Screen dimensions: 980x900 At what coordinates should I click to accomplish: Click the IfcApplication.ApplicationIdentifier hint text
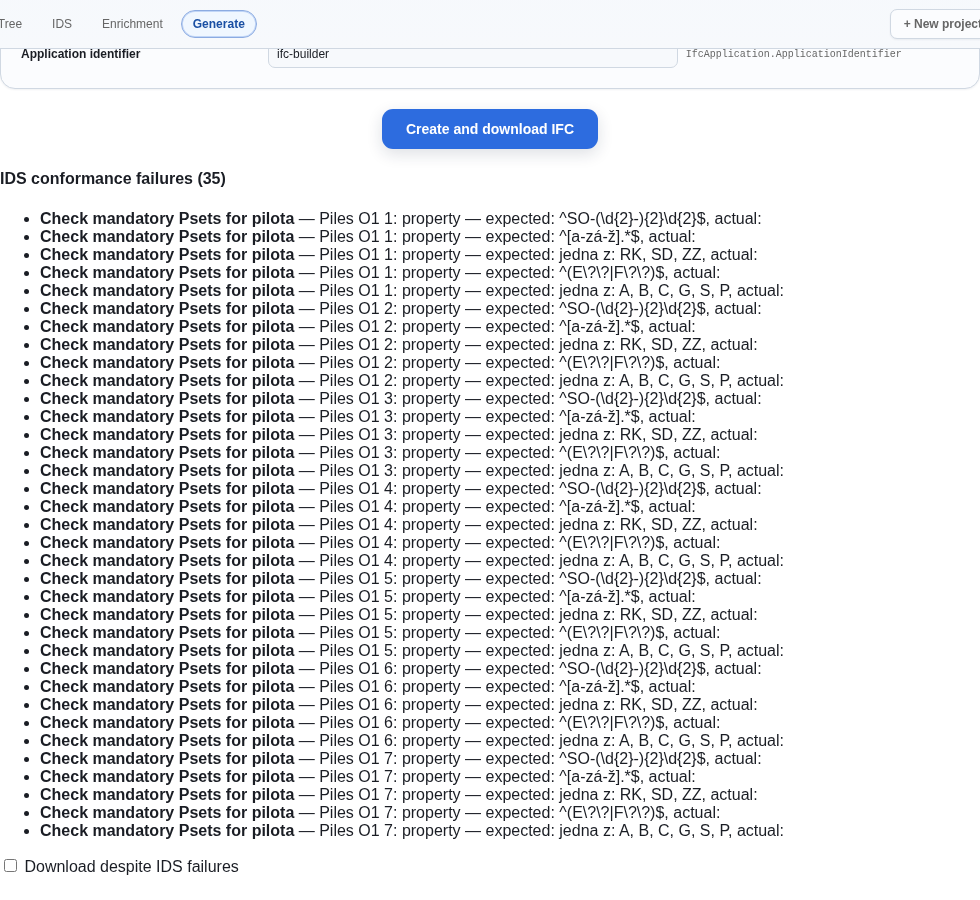point(793,54)
